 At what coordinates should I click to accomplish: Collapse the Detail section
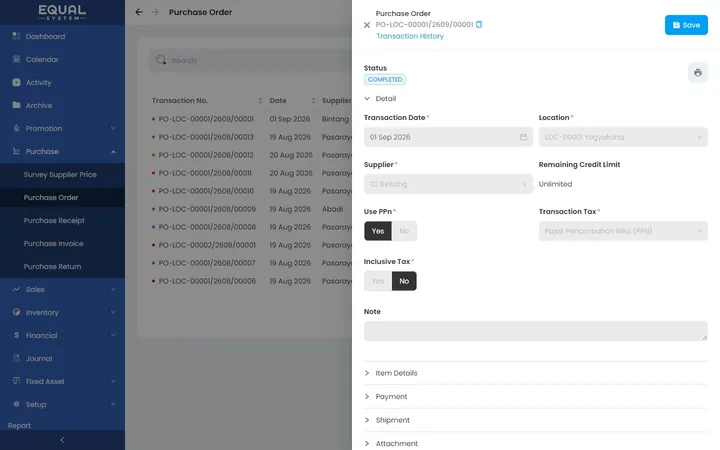click(x=367, y=98)
